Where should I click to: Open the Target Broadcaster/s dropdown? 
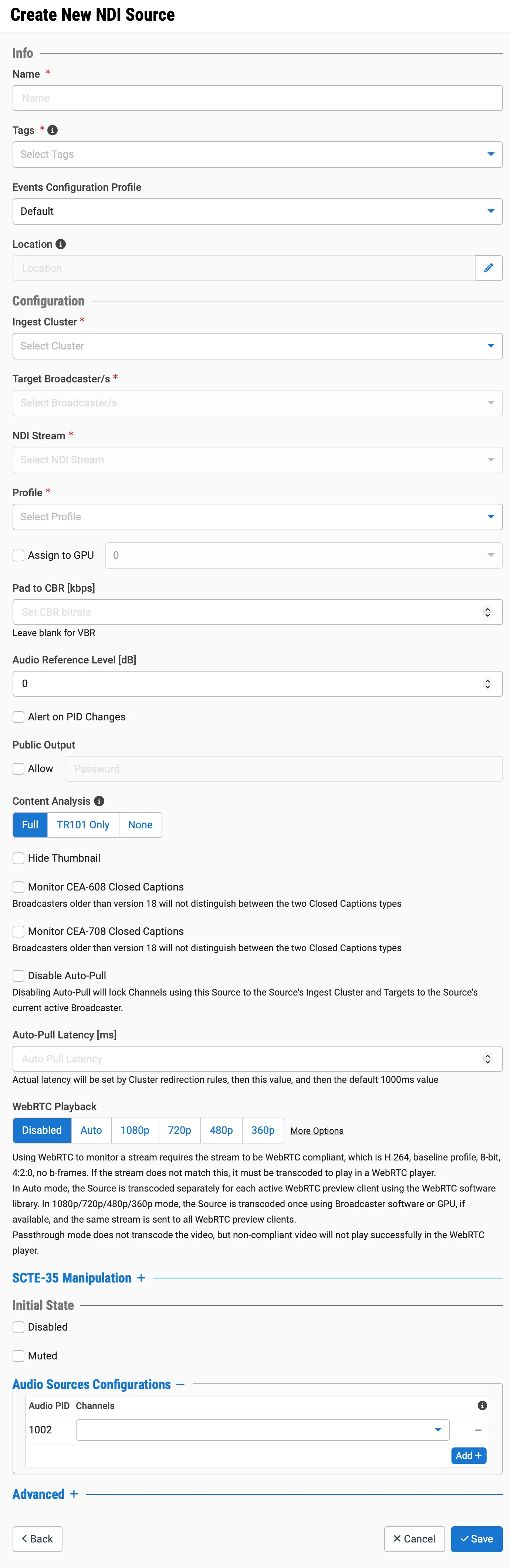click(x=257, y=403)
